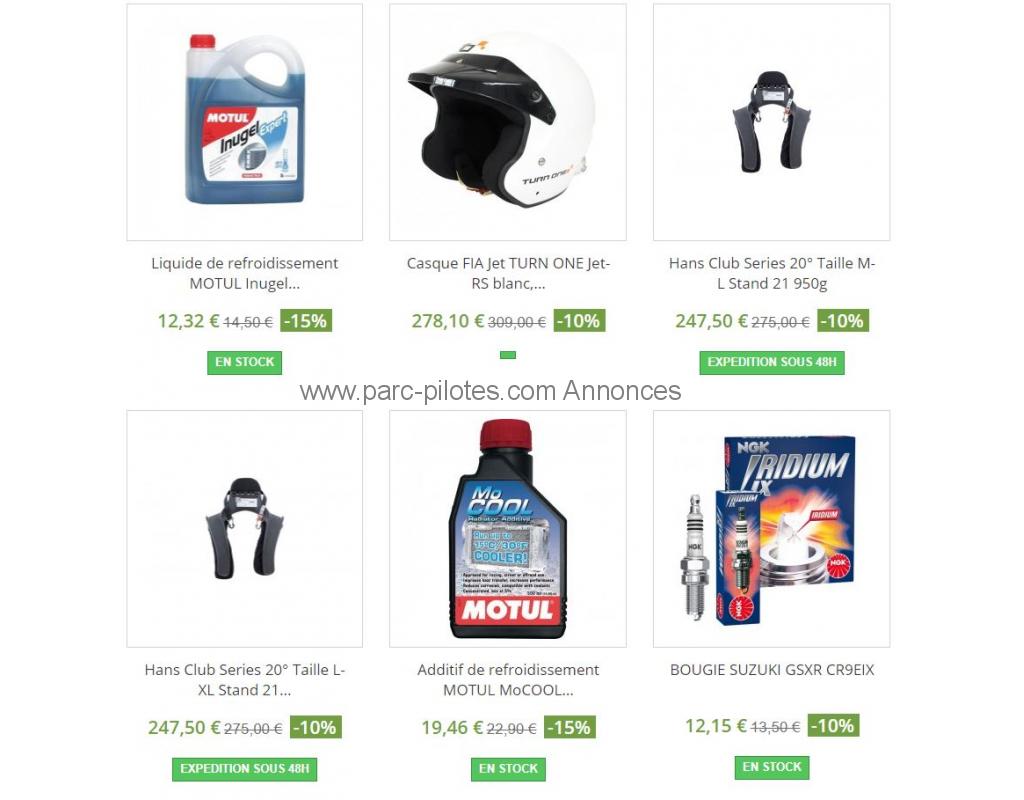Click EXPEDITION SOUS 48H under Hans M-L
The image size is (1024, 800).
(x=772, y=362)
